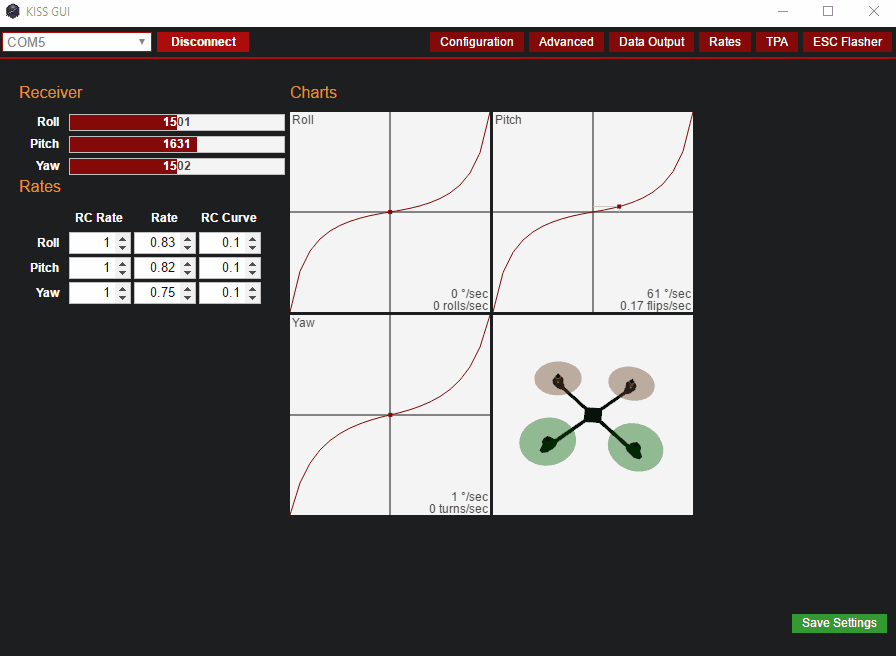896x656 pixels.
Task: Click the Yaw Rate value field
Action: point(155,293)
